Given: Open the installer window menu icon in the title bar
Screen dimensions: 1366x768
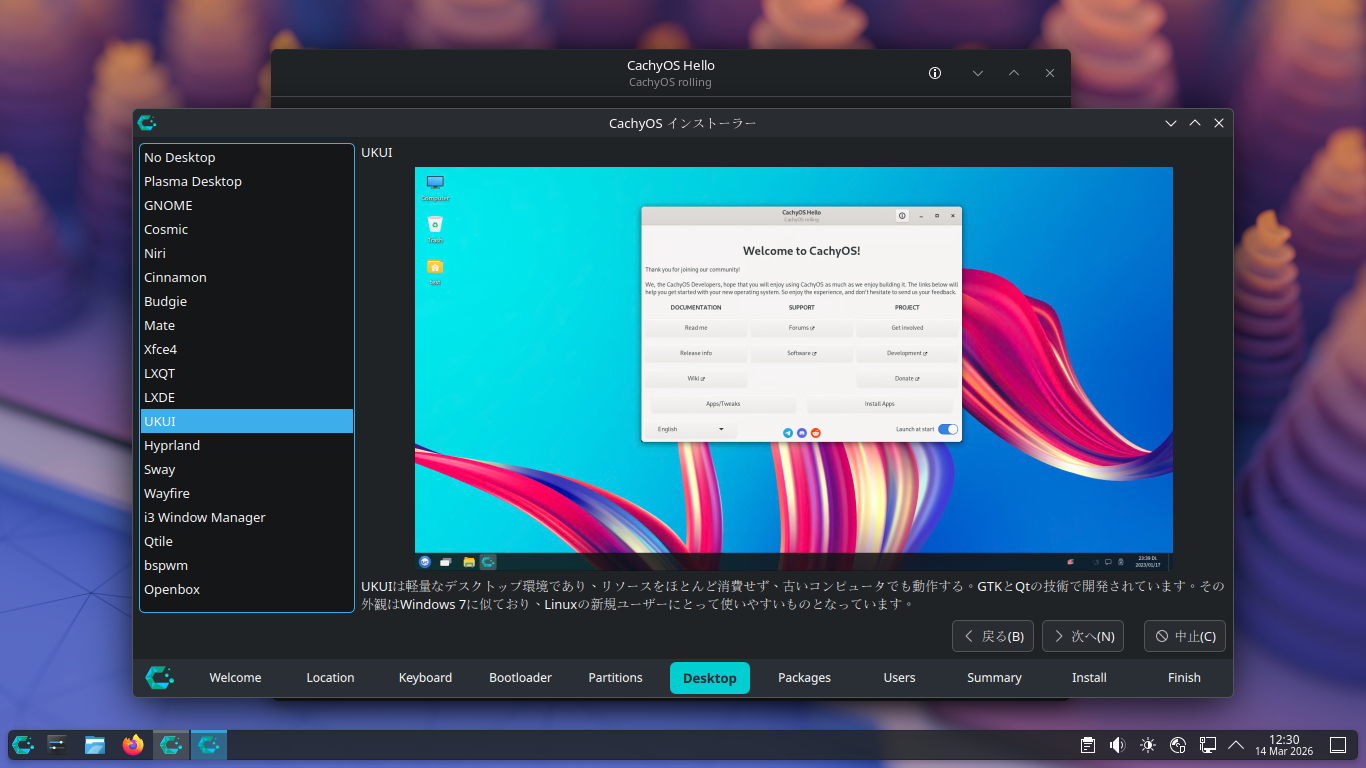Looking at the screenshot, I should click(147, 123).
